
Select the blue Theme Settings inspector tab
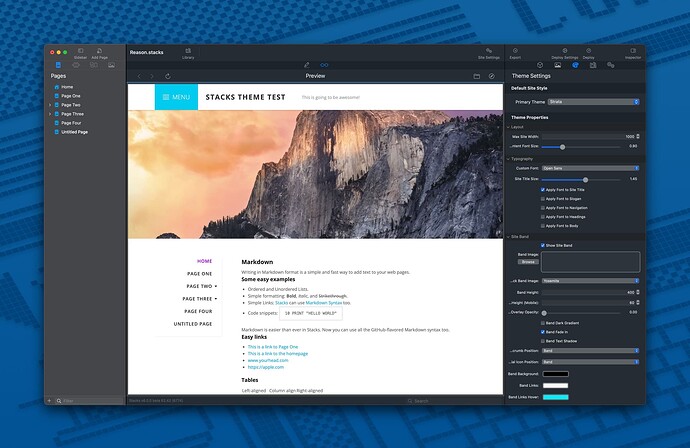point(575,65)
